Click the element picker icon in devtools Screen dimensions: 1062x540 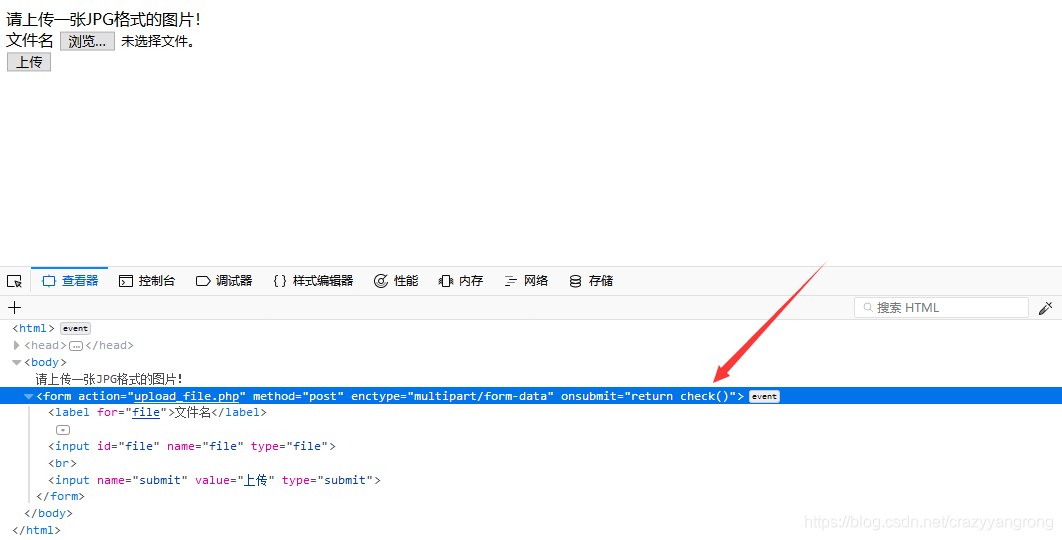14,281
